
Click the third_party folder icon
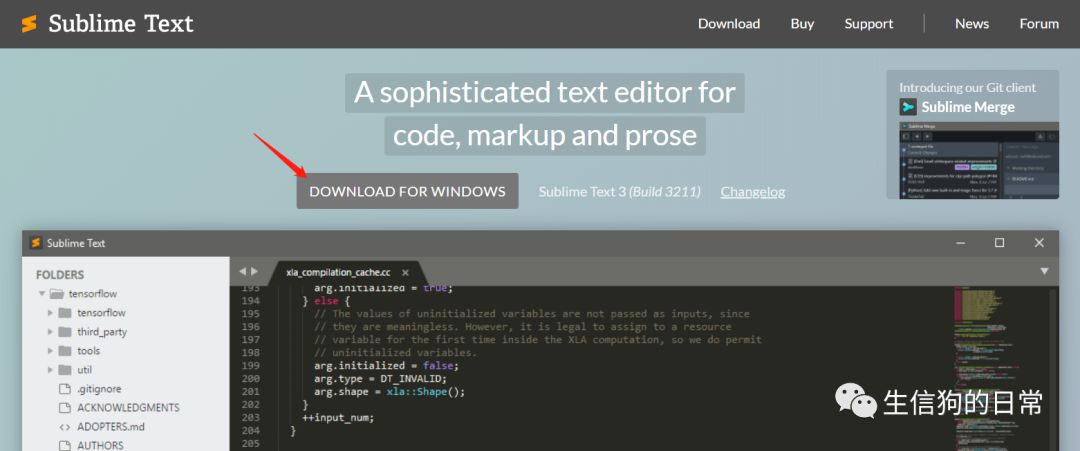[65, 332]
